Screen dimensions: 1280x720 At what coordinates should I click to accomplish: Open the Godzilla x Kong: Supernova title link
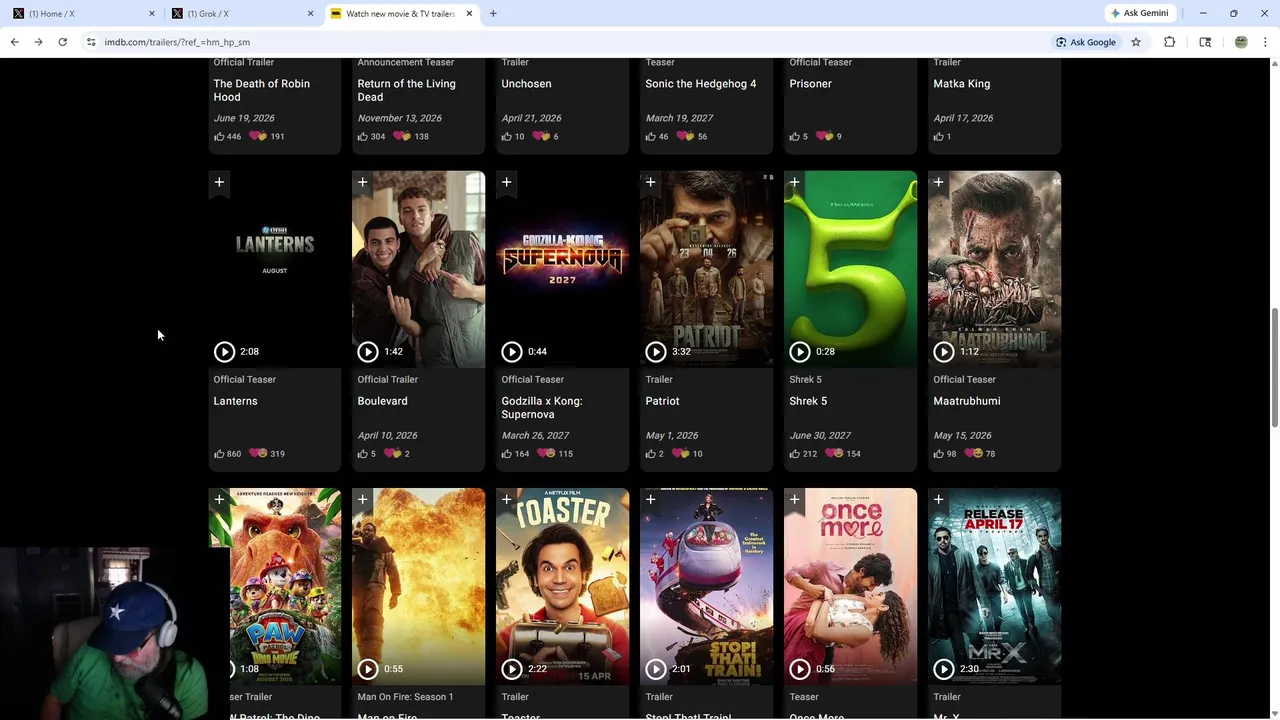[x=541, y=408]
